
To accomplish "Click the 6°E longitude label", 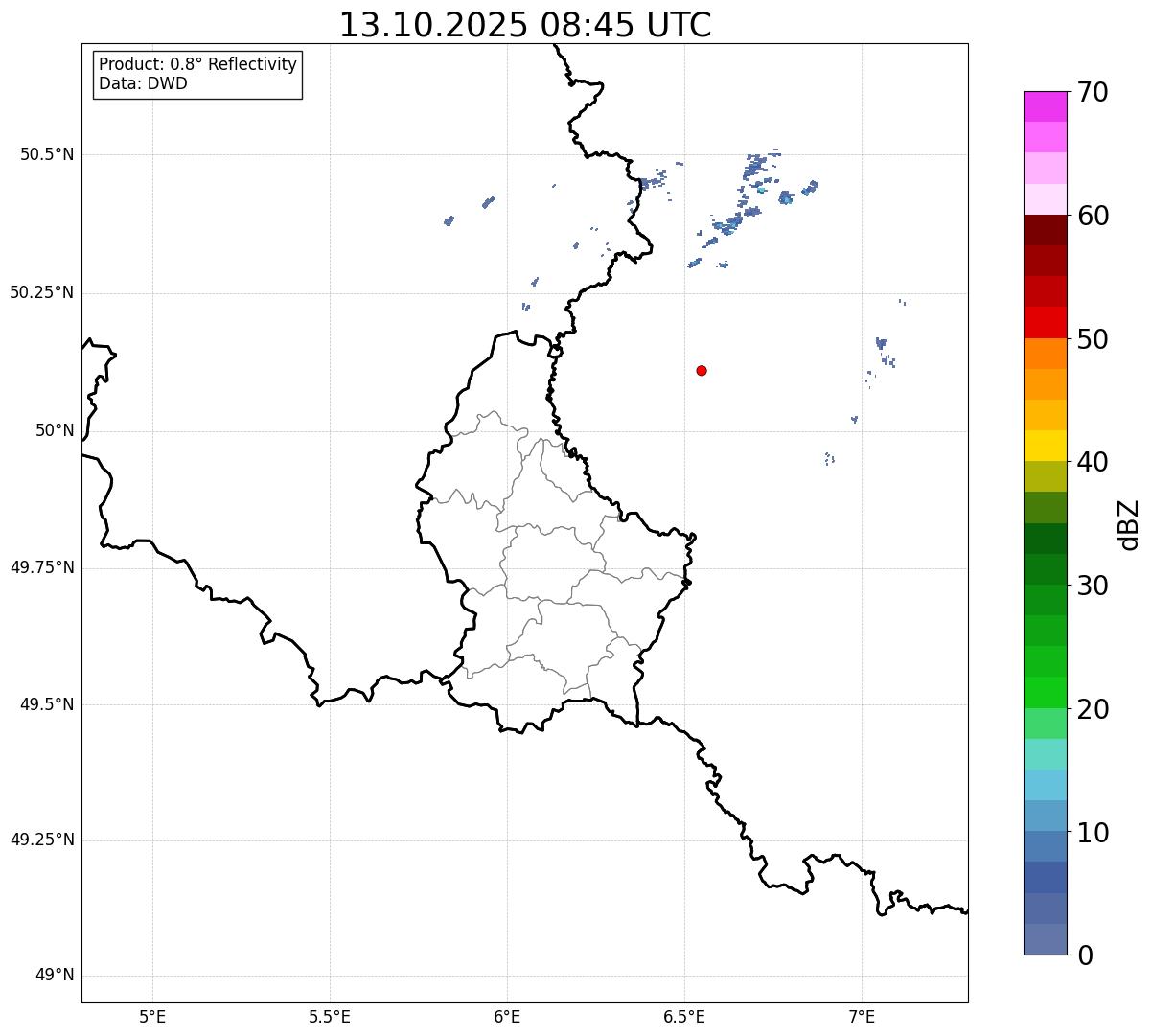I will 507,1017.
